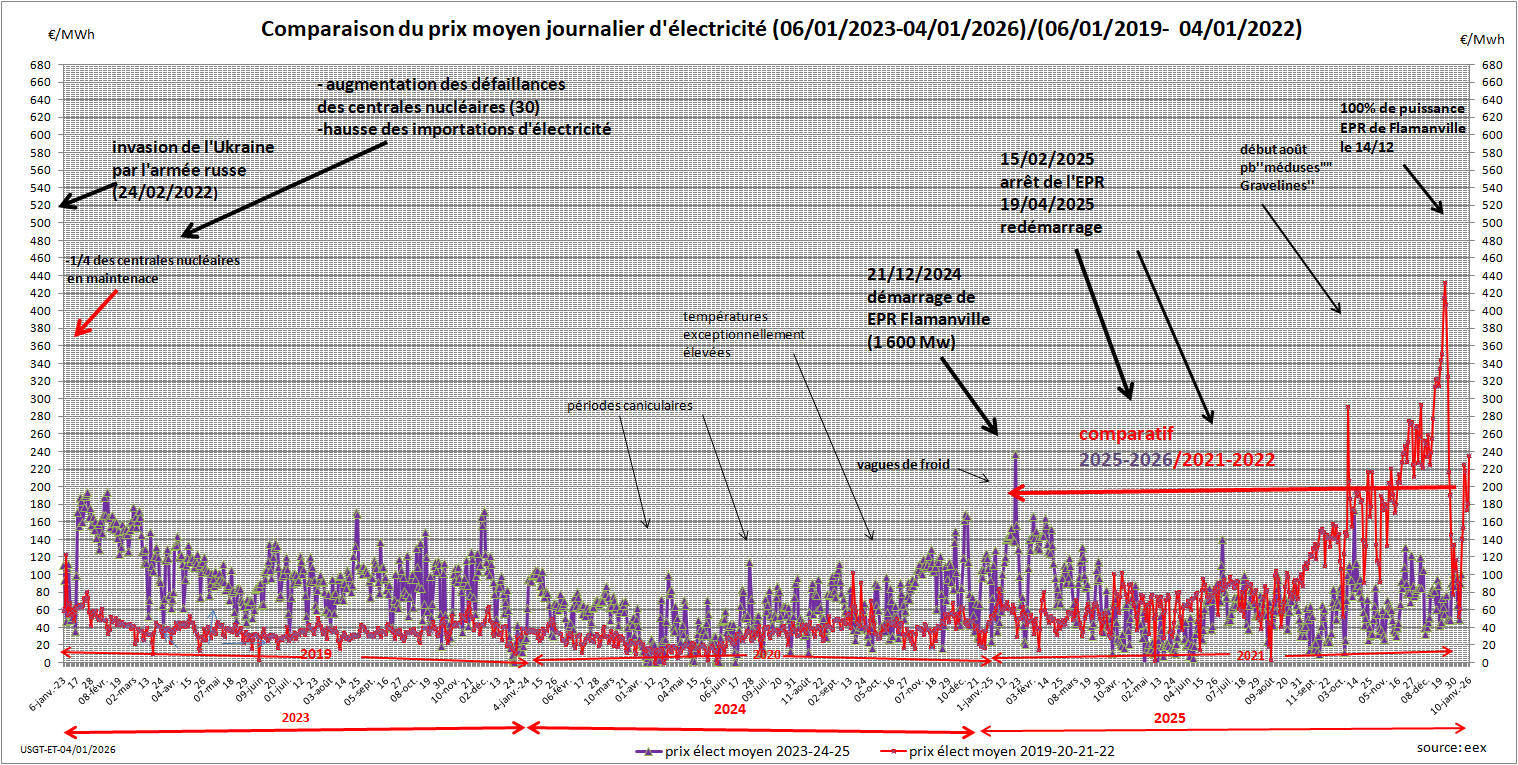
Task: Click the '100% de puissance EPR' annotation
Action: click(x=1401, y=126)
